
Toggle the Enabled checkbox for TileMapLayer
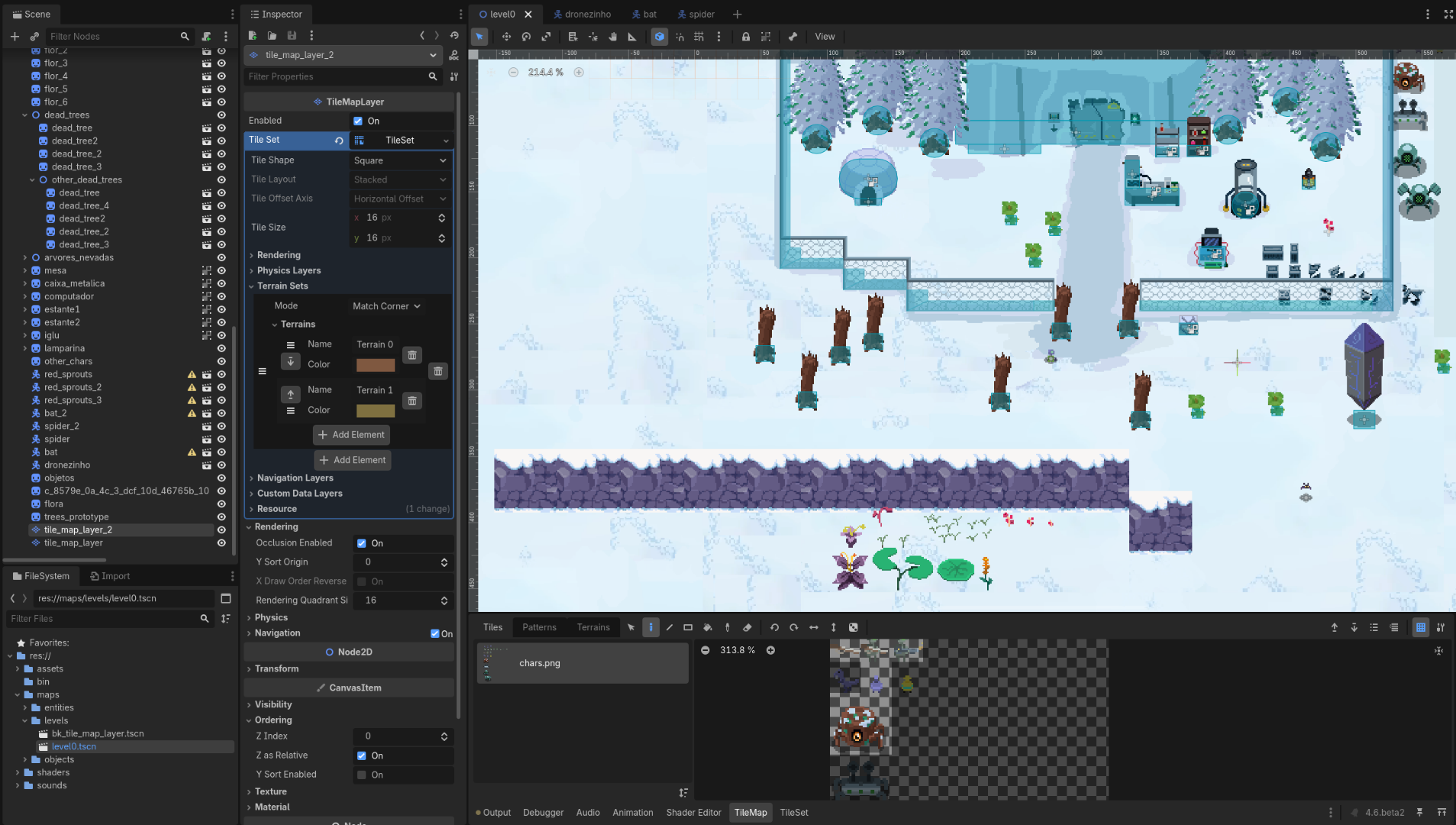click(x=358, y=121)
